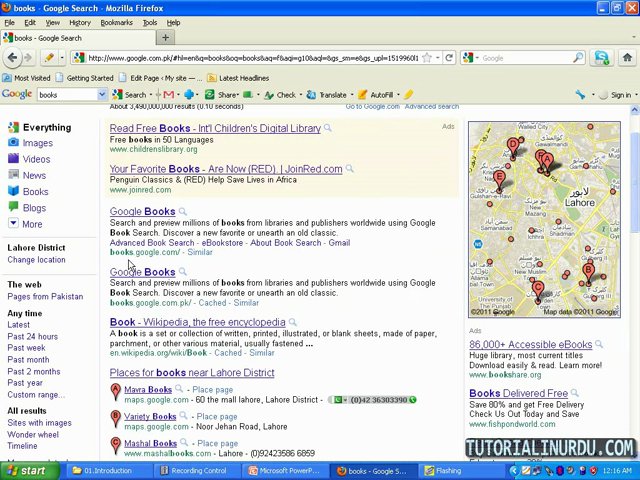Open the Bookmarks menu
The image size is (640, 480).
click(116, 22)
